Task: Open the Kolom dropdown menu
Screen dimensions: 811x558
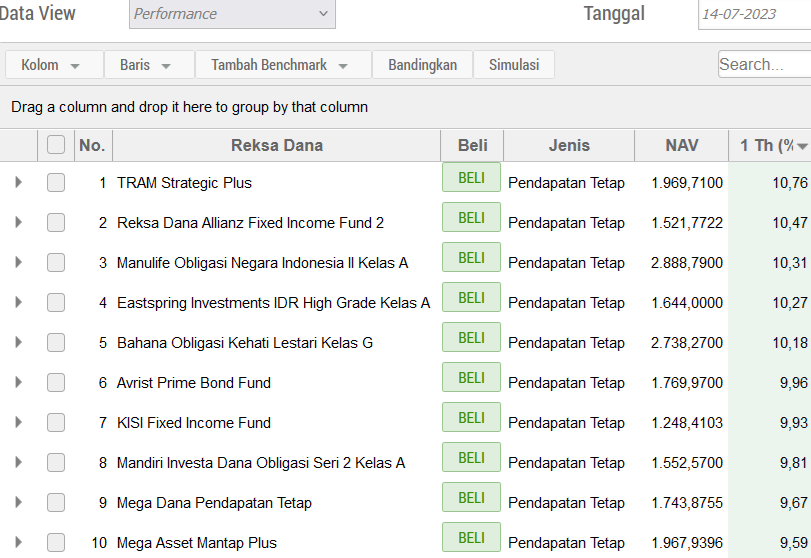Action: [54, 65]
